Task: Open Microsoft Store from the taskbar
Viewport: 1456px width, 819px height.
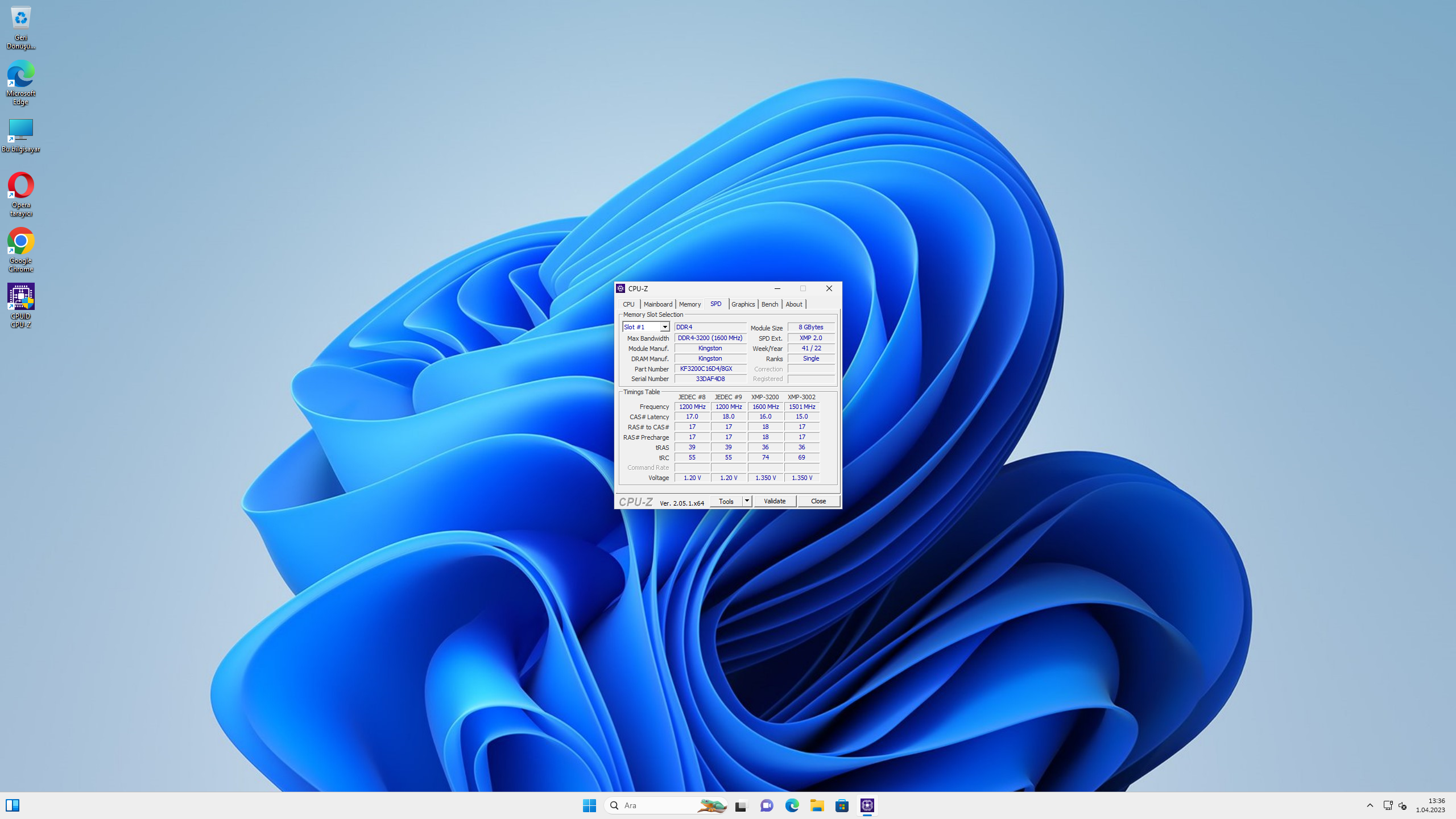Action: click(x=842, y=805)
